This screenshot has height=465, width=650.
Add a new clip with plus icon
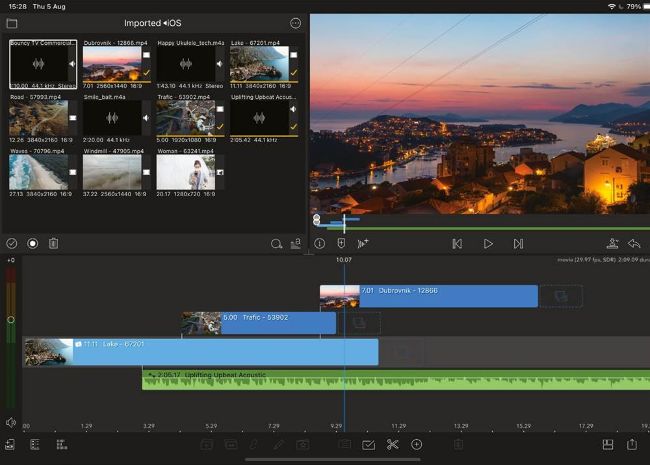click(416, 444)
